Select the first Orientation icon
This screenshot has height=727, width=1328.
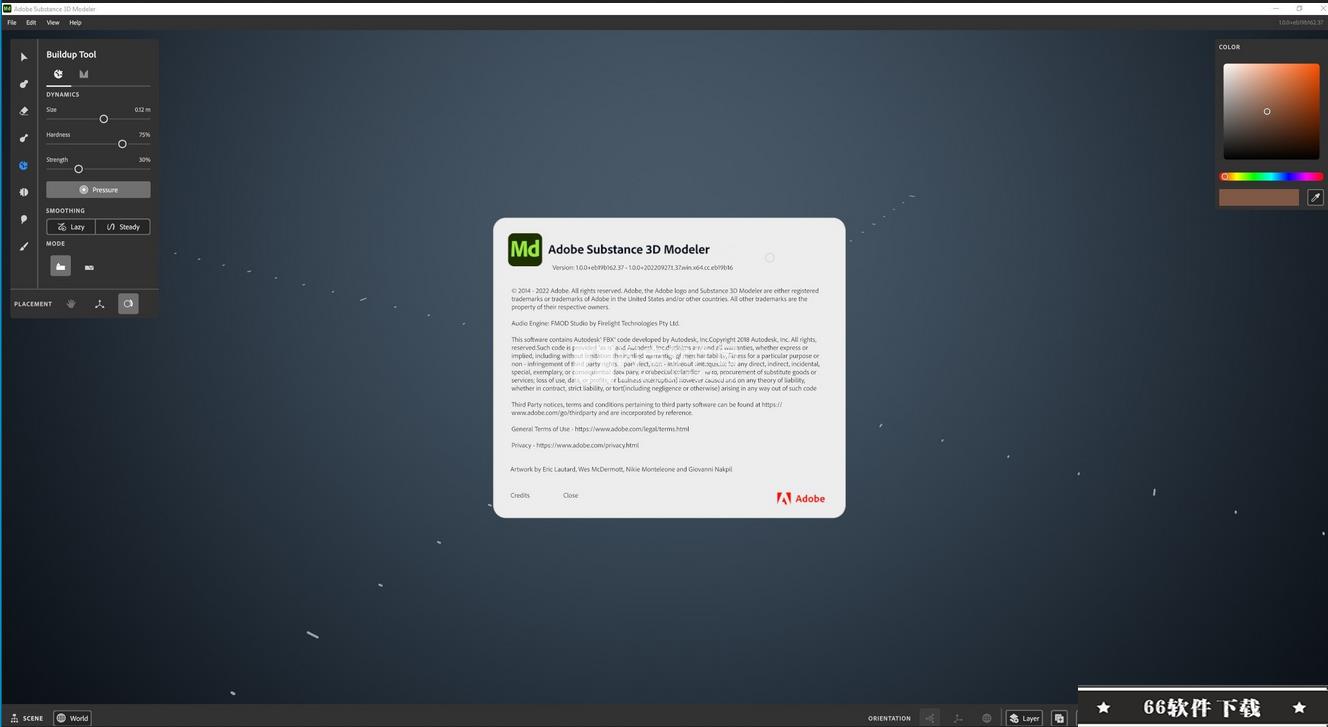coord(930,718)
